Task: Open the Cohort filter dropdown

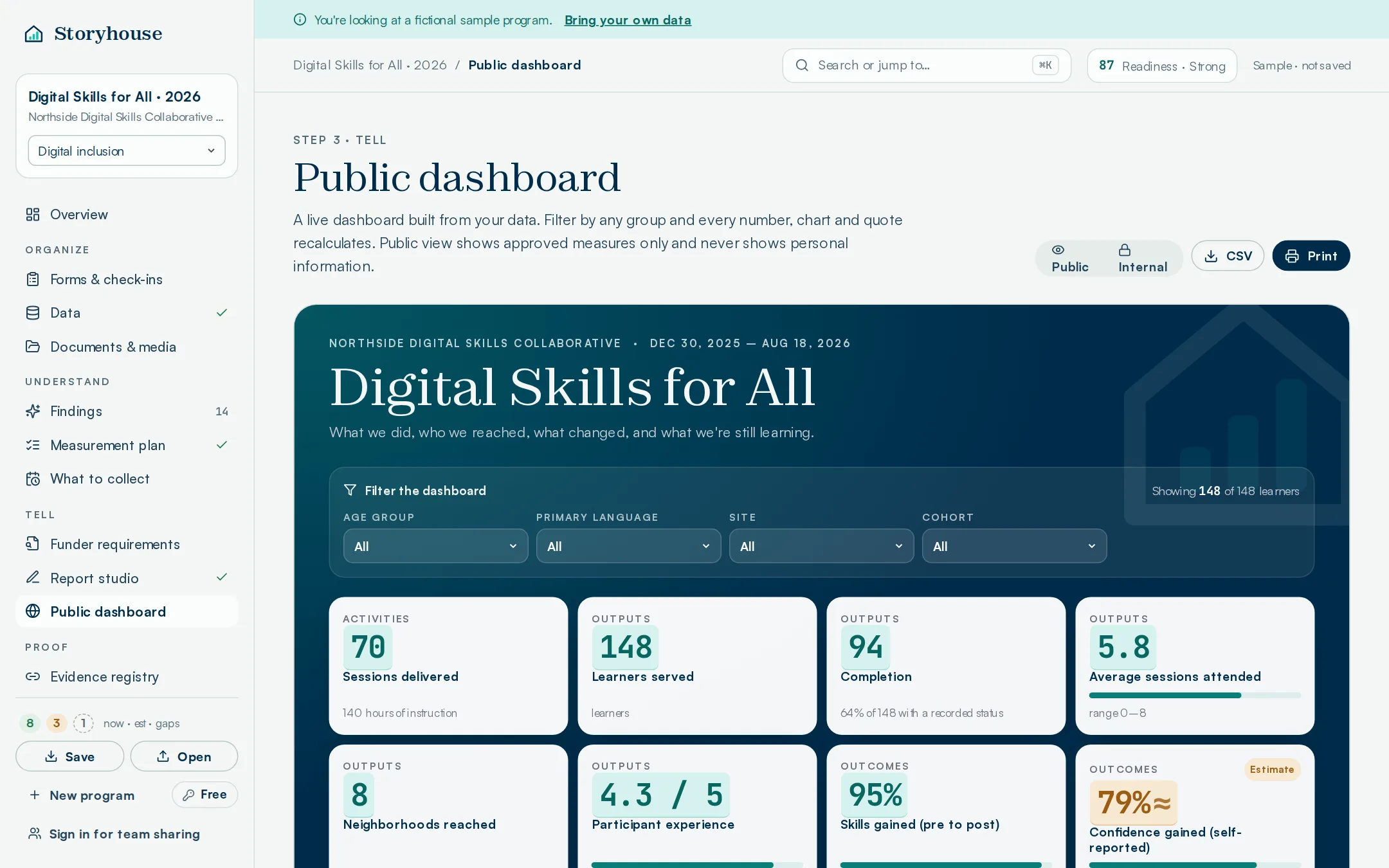Action: [x=1015, y=546]
